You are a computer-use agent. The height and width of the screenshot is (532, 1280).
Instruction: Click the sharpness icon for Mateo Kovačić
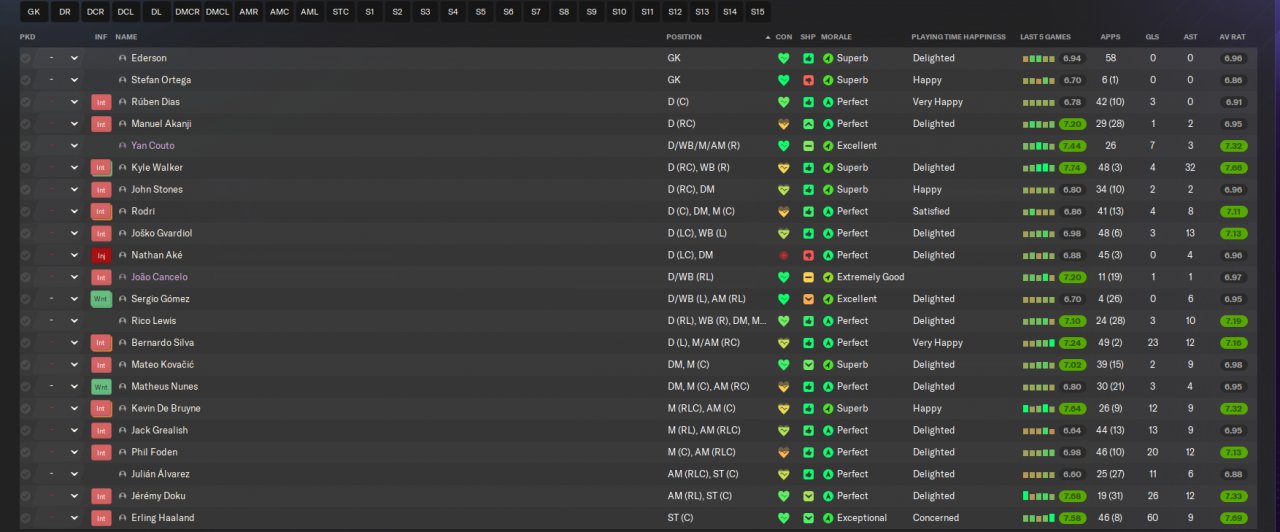pos(808,365)
